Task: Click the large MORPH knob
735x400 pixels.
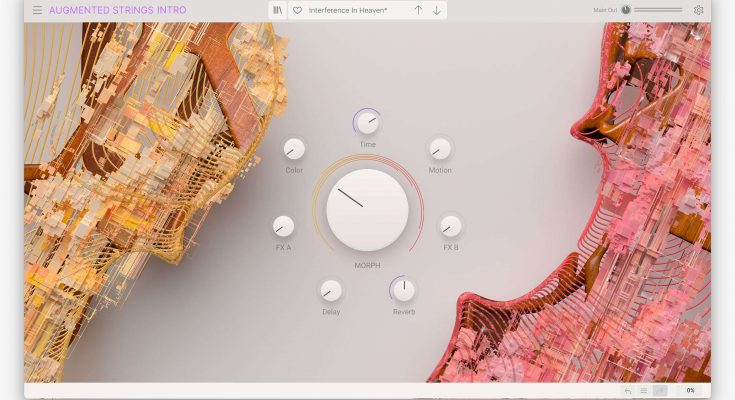Action: pyautogui.click(x=367, y=209)
